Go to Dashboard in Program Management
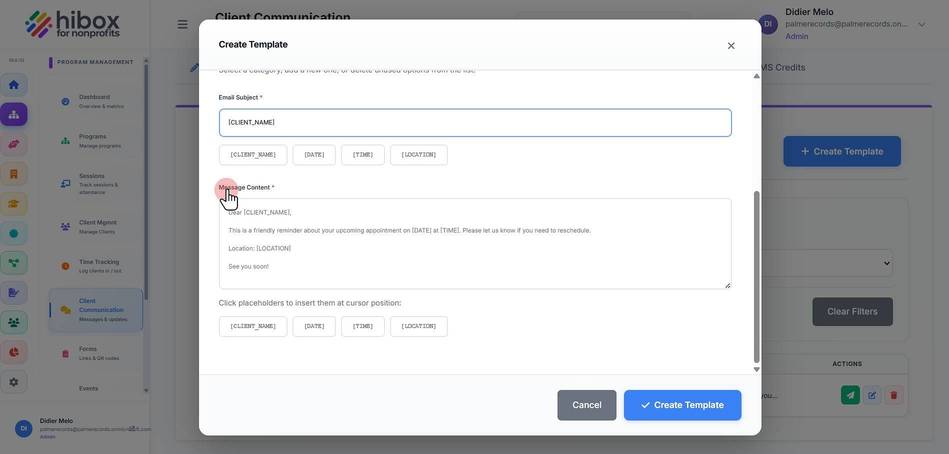The width and height of the screenshot is (949, 454). pyautogui.click(x=96, y=102)
